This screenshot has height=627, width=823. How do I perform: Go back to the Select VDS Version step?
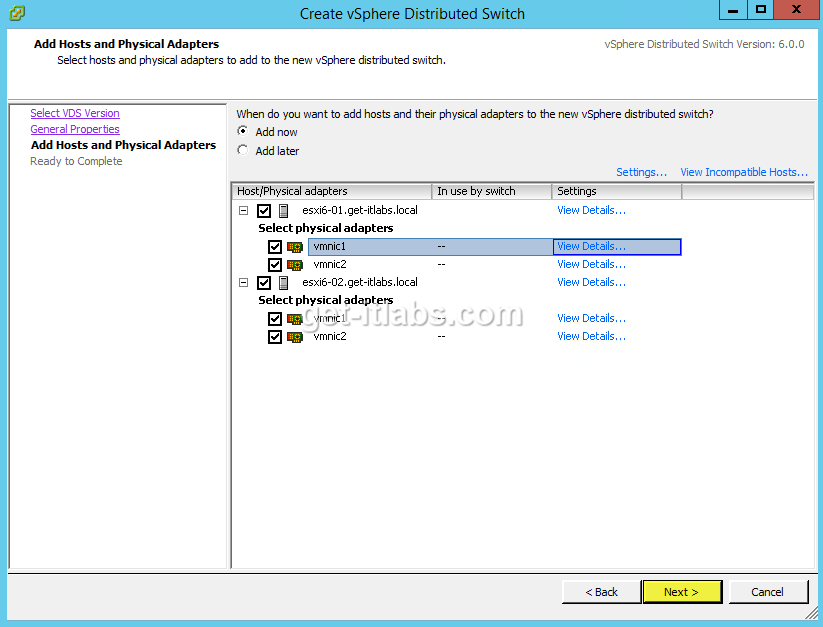(x=74, y=113)
